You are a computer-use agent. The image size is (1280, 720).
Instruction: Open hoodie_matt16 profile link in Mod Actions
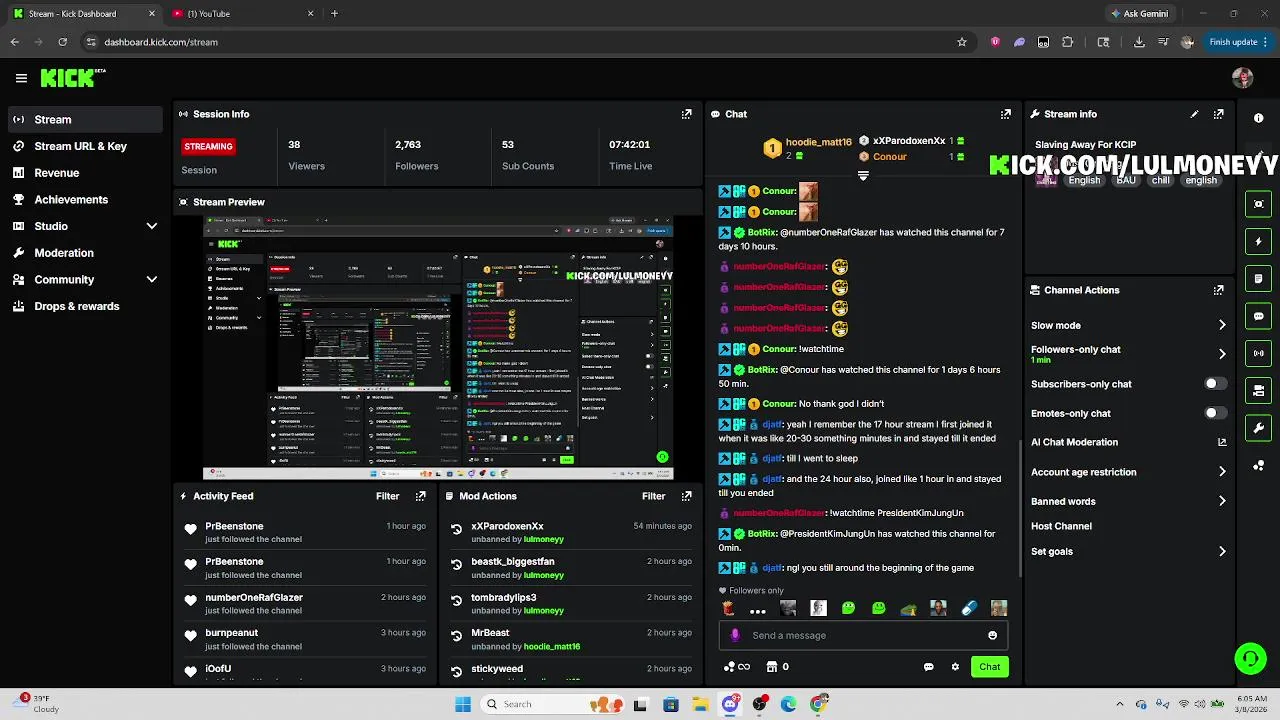tap(552, 647)
